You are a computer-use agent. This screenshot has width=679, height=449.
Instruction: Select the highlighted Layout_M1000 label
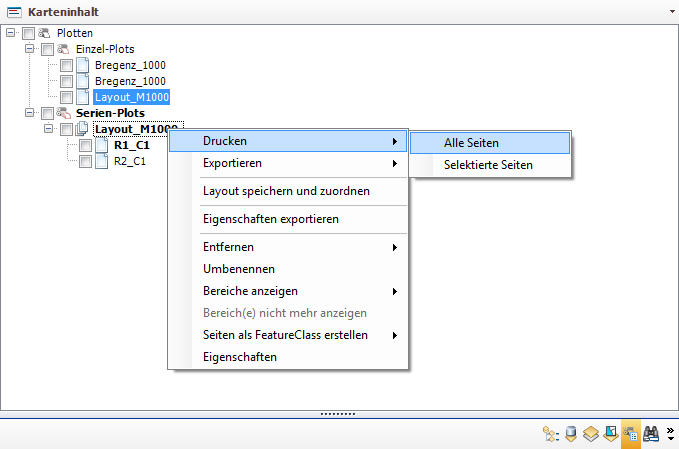[x=132, y=97]
